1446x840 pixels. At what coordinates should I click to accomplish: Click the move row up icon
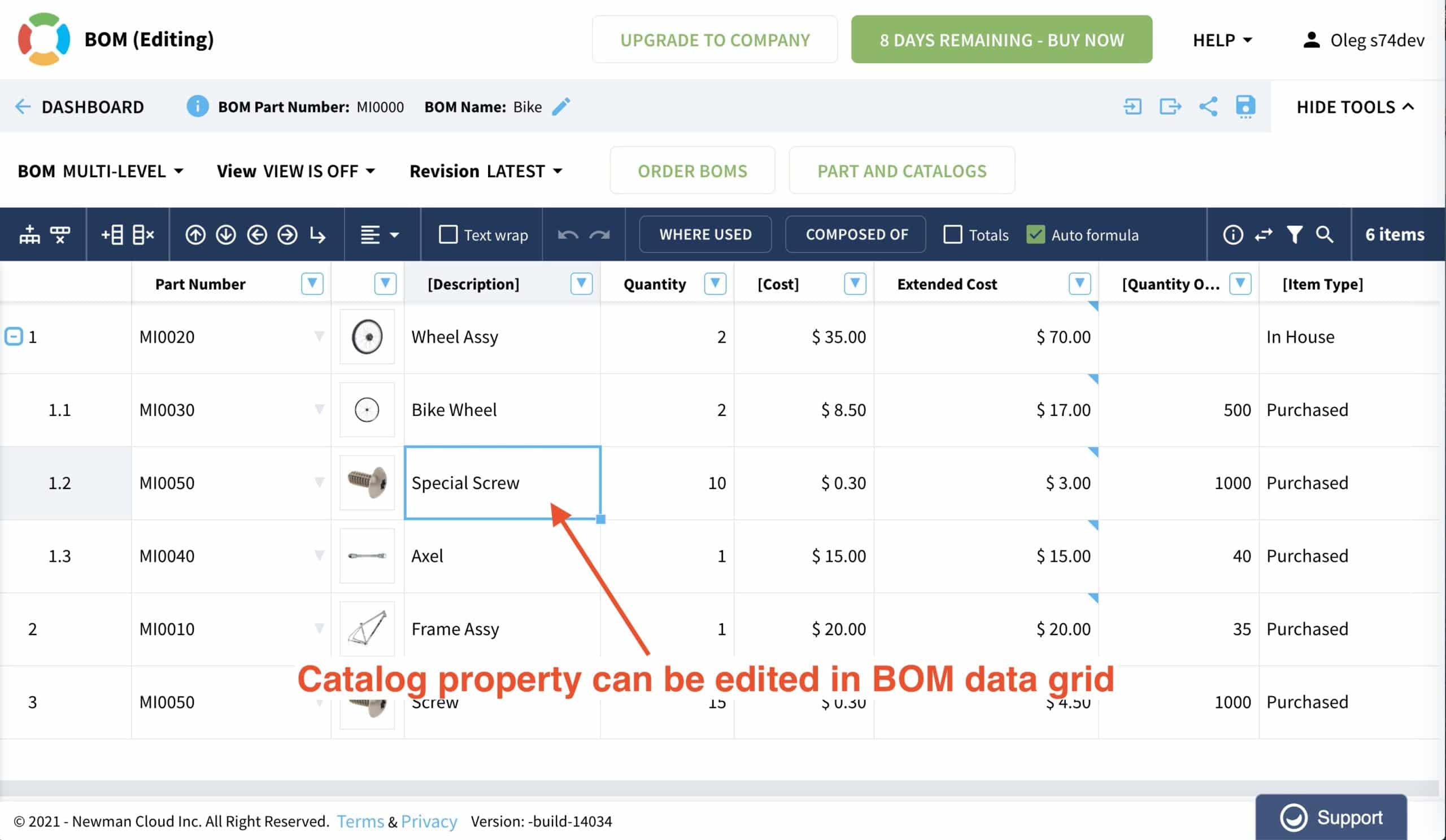pyautogui.click(x=197, y=234)
